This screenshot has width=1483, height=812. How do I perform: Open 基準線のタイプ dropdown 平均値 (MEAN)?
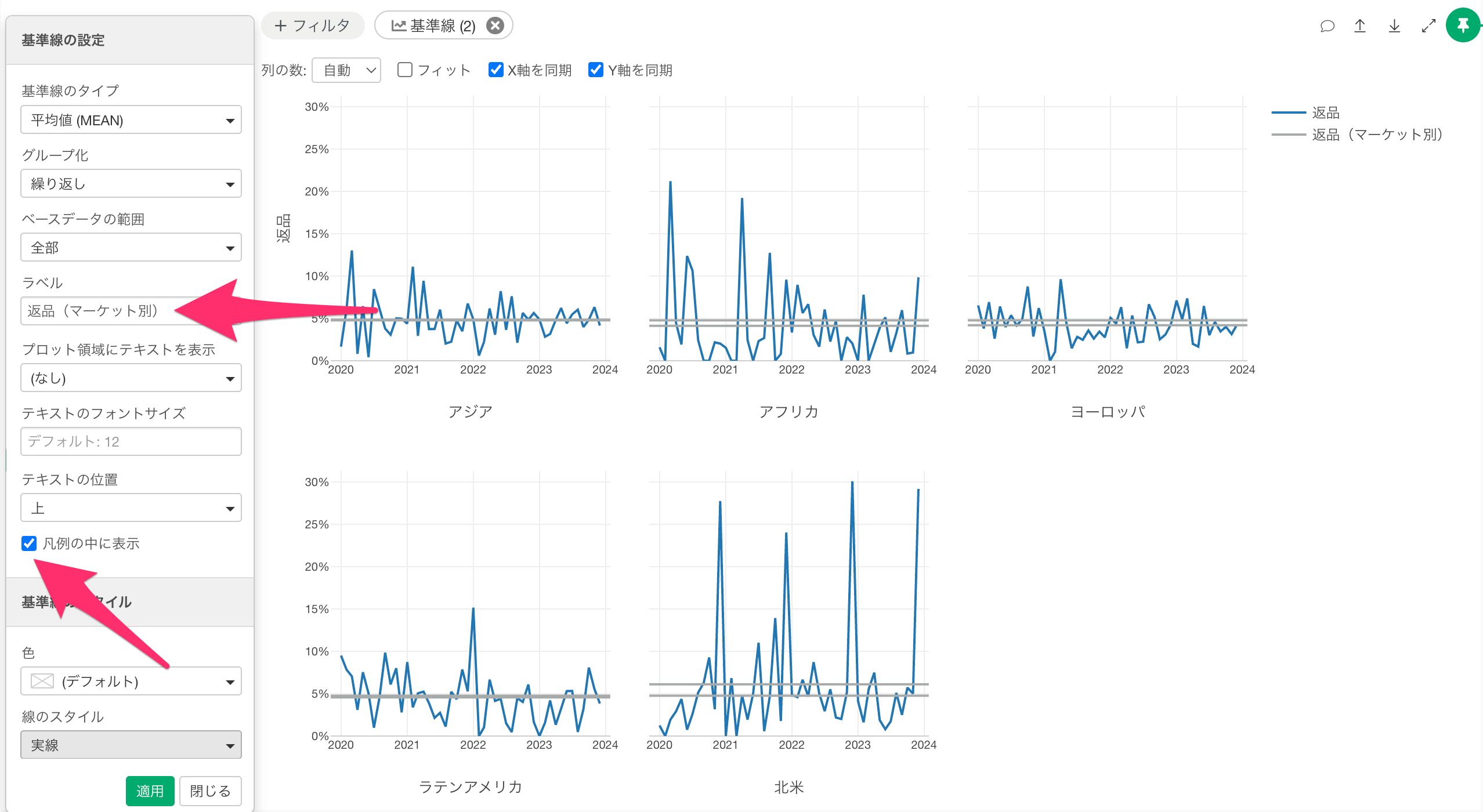coord(131,120)
